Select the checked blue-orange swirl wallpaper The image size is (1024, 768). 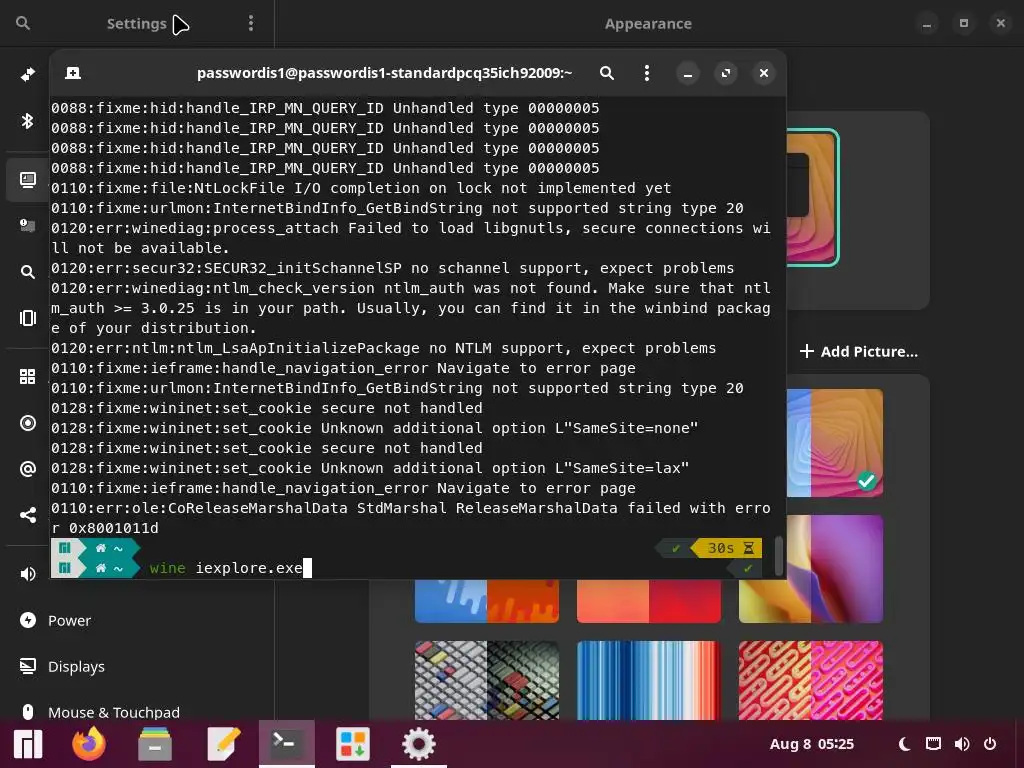(835, 443)
